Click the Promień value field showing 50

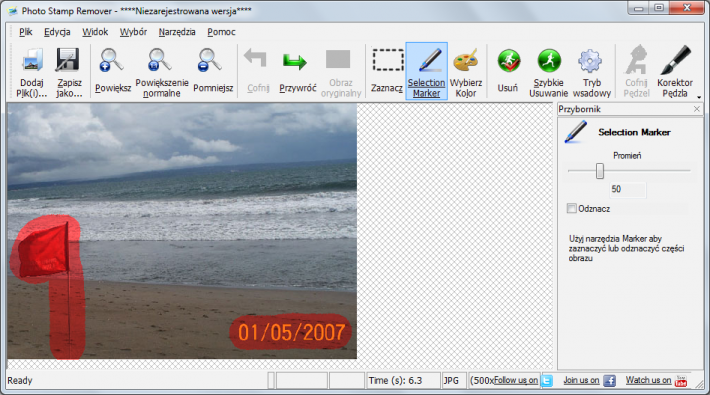pyautogui.click(x=628, y=189)
